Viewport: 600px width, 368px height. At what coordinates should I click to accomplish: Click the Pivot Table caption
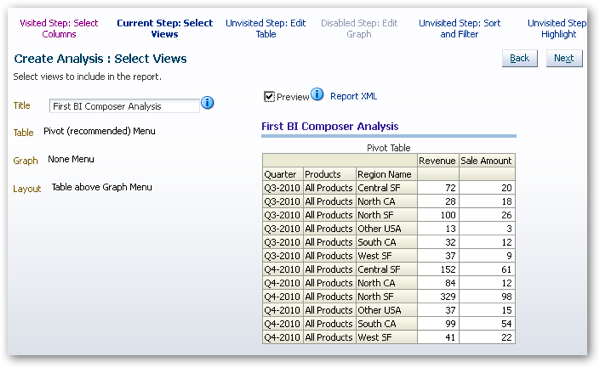point(388,148)
